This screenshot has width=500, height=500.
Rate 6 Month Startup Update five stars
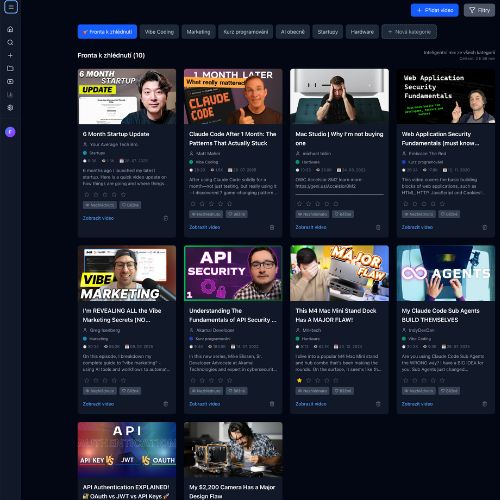(x=123, y=195)
